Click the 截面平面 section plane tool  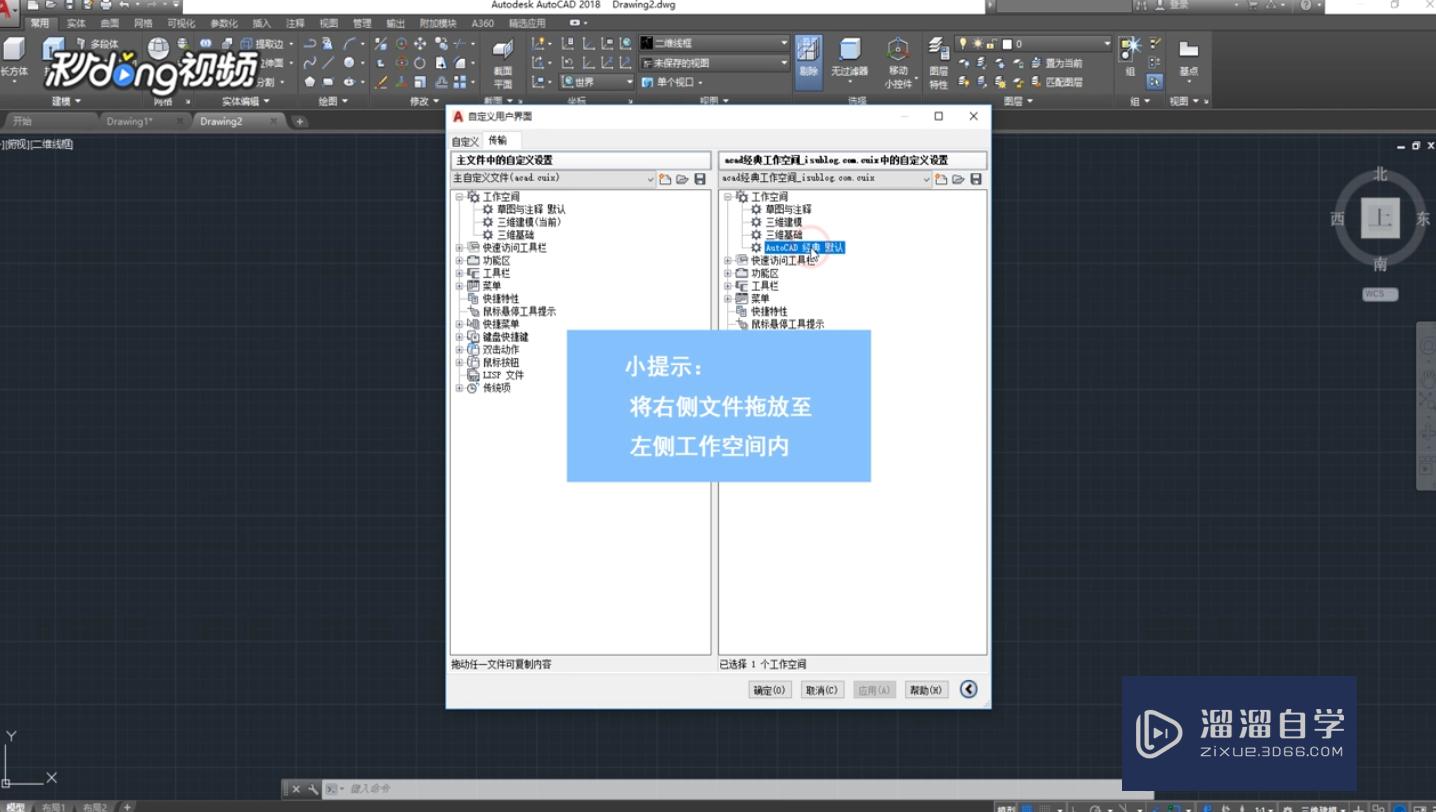click(503, 63)
